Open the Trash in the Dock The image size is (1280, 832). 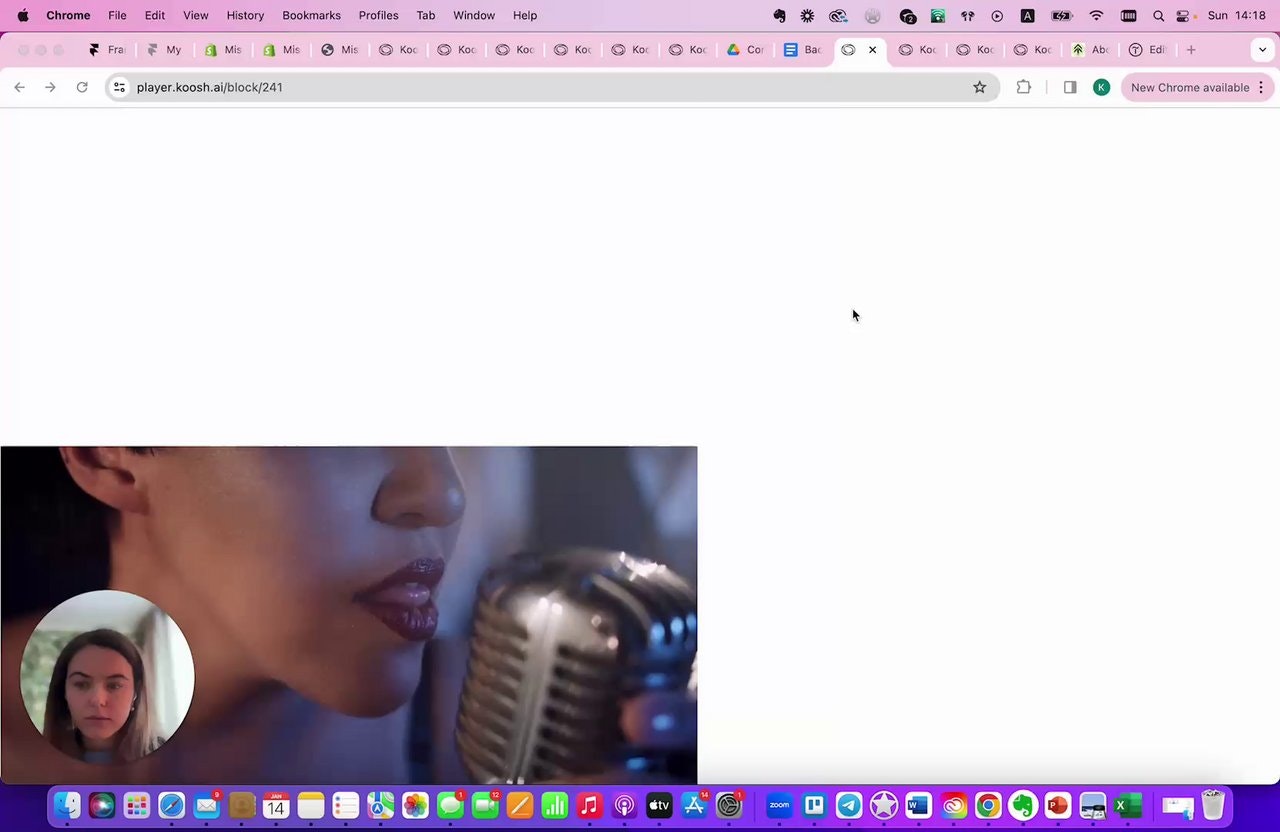pos(1213,805)
